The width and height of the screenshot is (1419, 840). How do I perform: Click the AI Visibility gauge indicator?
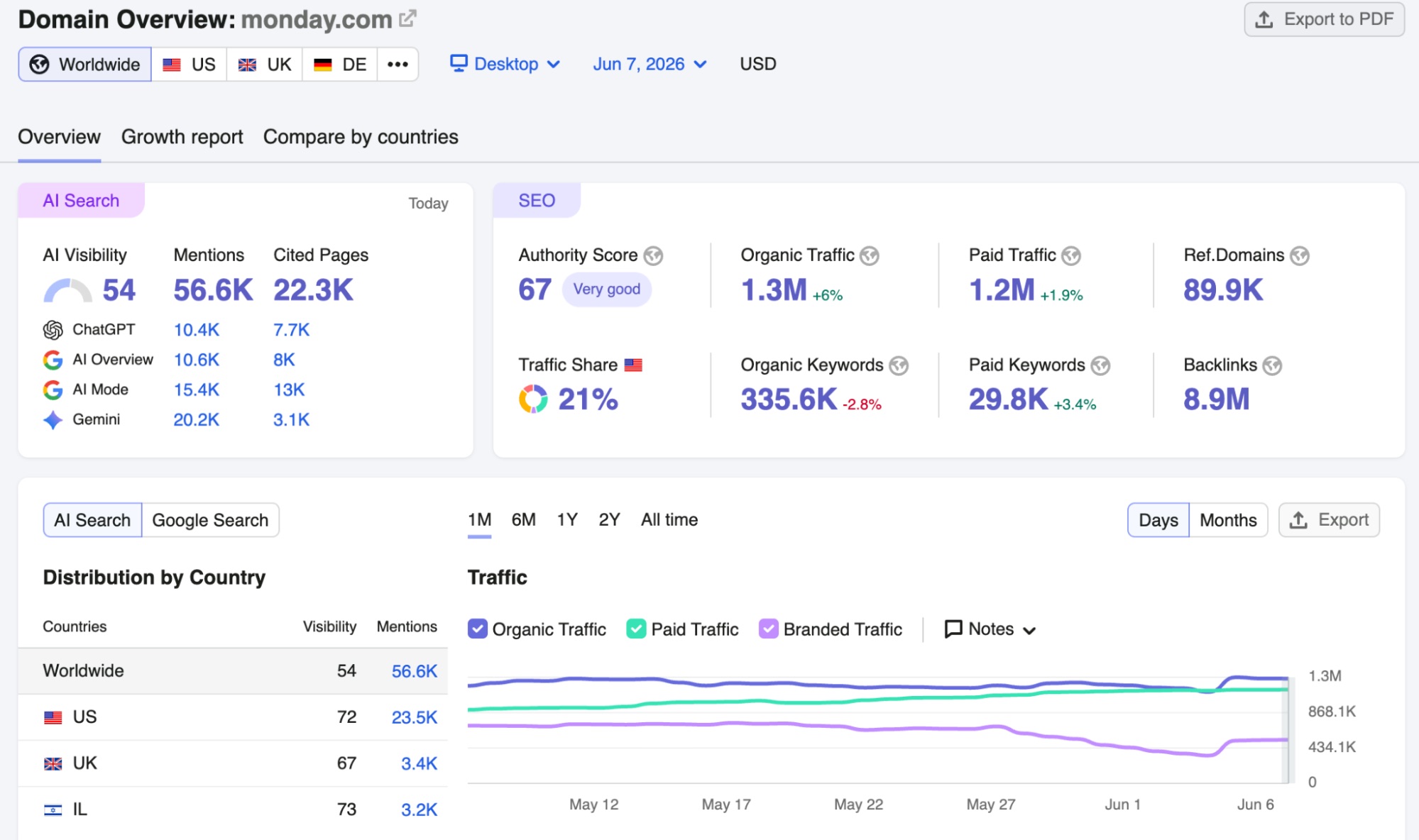point(68,291)
